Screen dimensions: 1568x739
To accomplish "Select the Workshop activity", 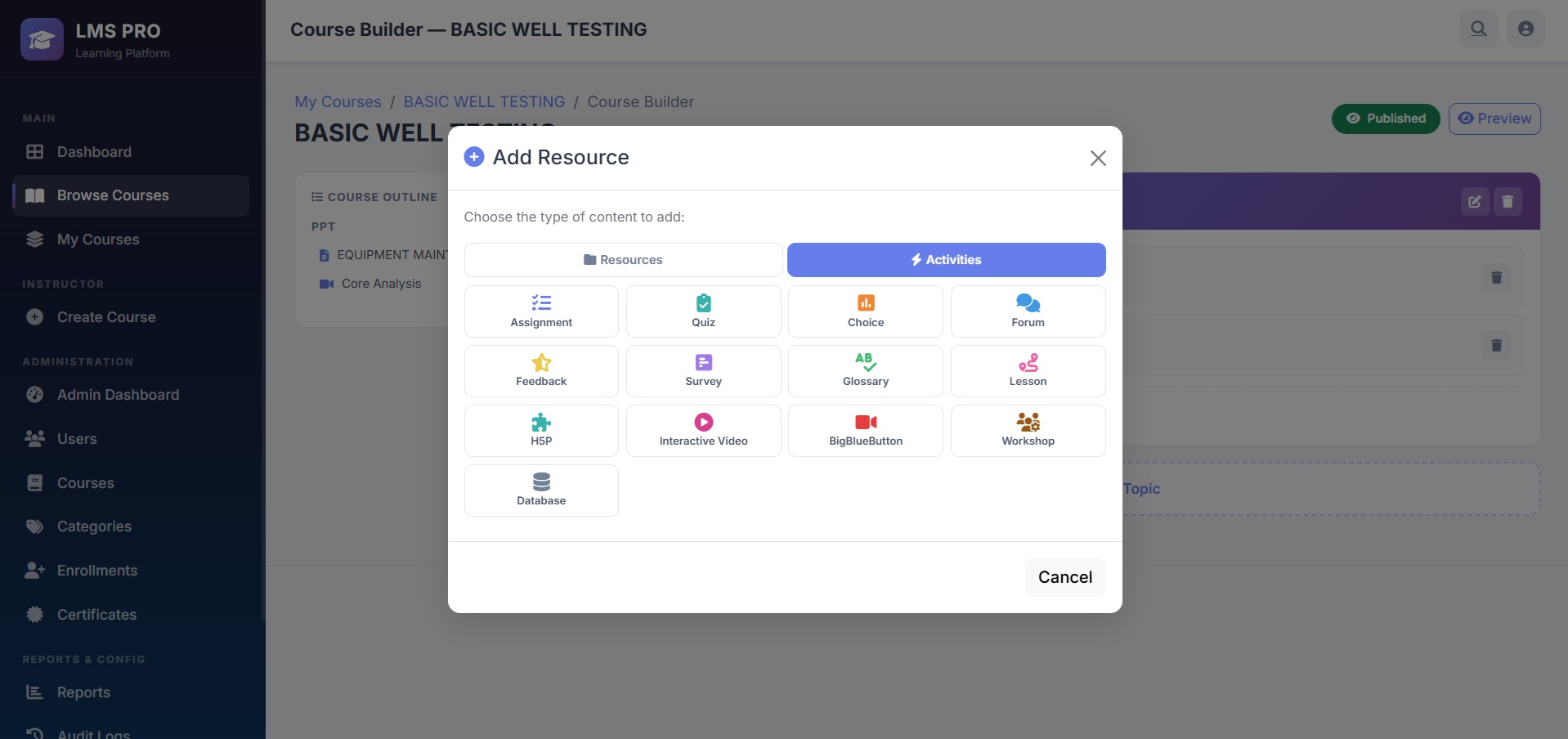I will pyautogui.click(x=1028, y=431).
